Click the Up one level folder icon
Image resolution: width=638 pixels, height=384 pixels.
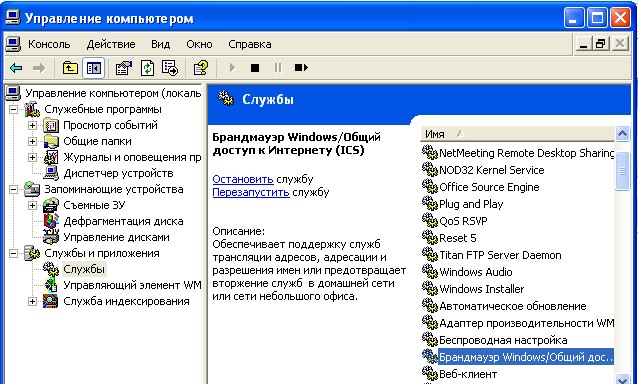70,68
